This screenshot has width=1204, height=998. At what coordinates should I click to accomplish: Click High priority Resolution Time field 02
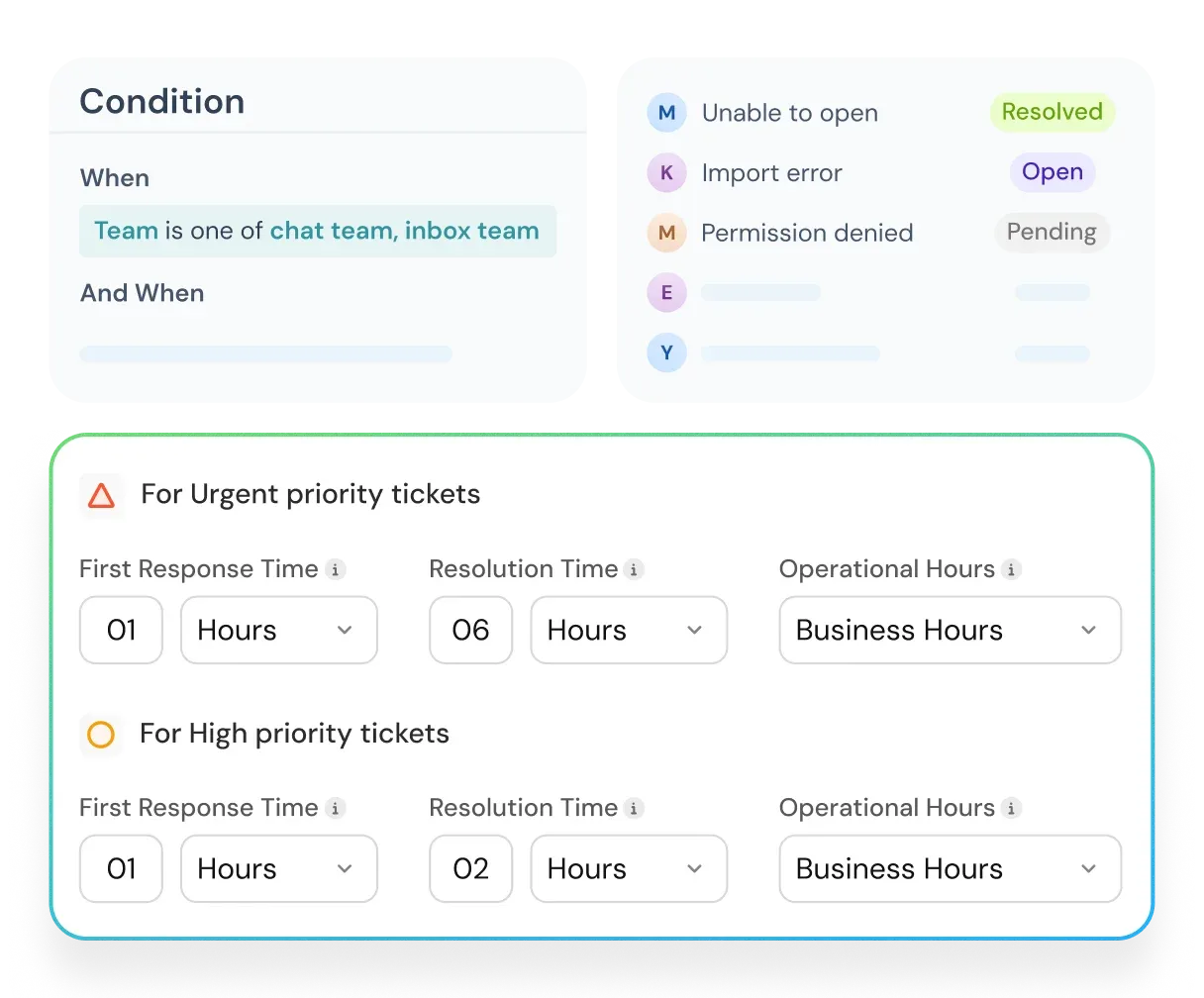pyautogui.click(x=470, y=868)
